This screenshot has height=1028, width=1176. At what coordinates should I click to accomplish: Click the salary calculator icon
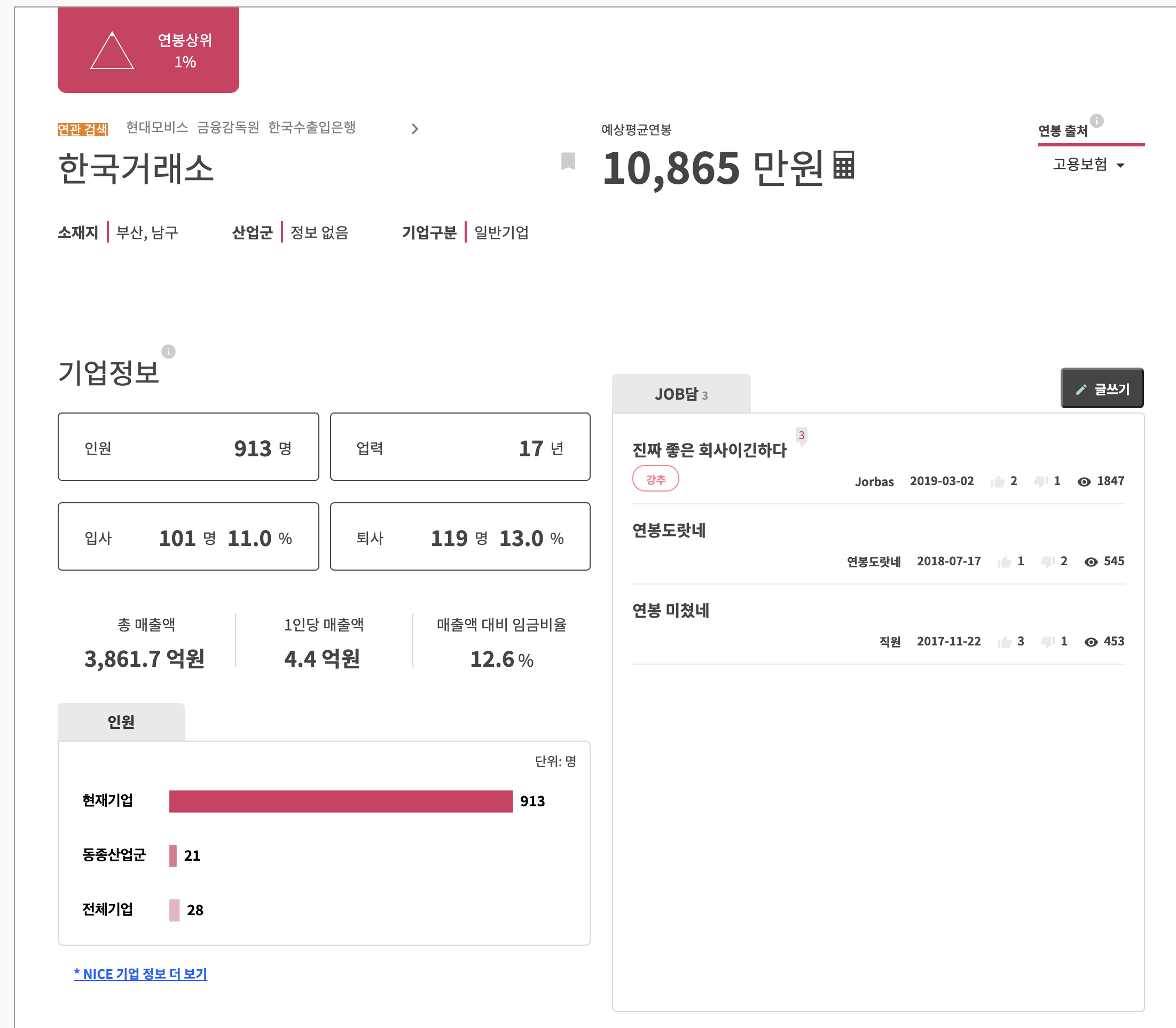(x=843, y=165)
